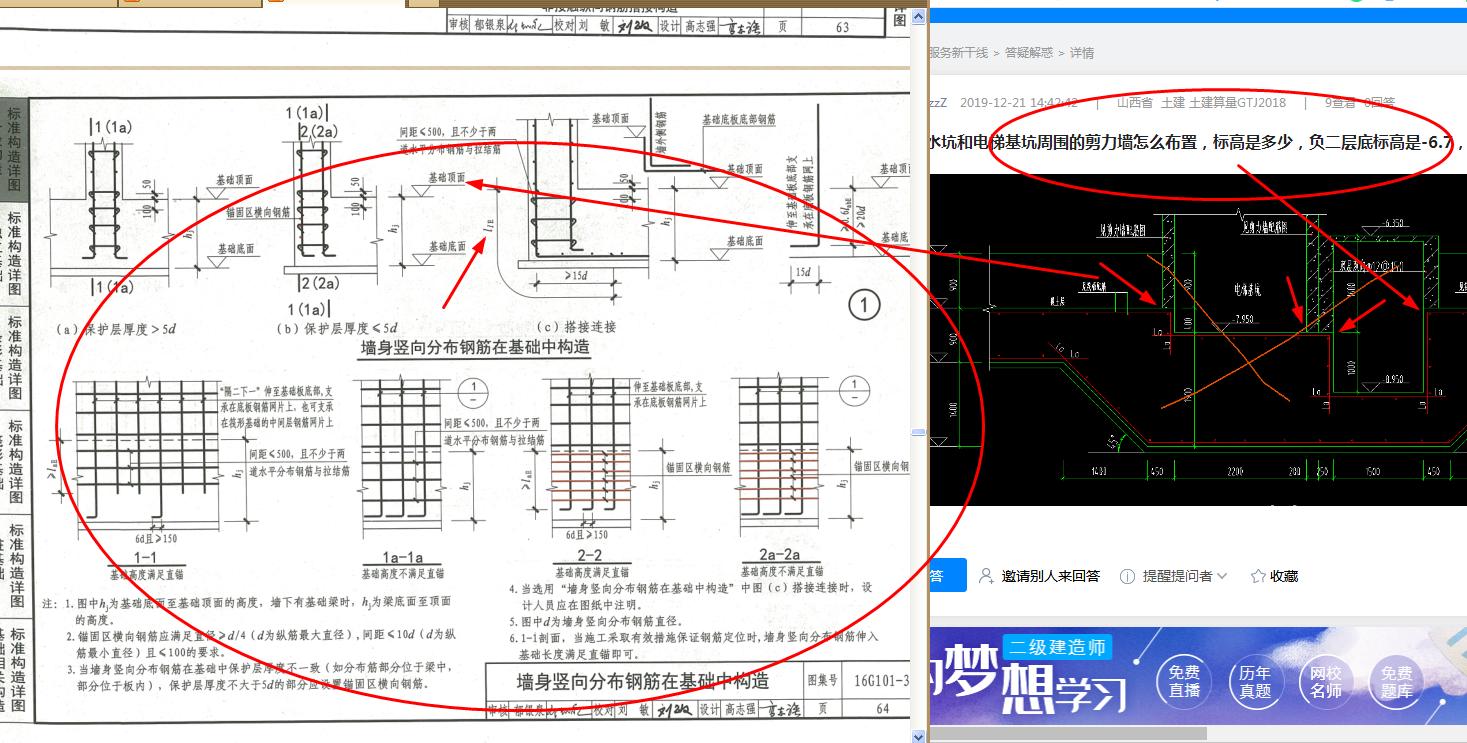The height and width of the screenshot is (743, 1467).
Task: Open the 服务新干线 breadcrumb link
Action: [959, 53]
